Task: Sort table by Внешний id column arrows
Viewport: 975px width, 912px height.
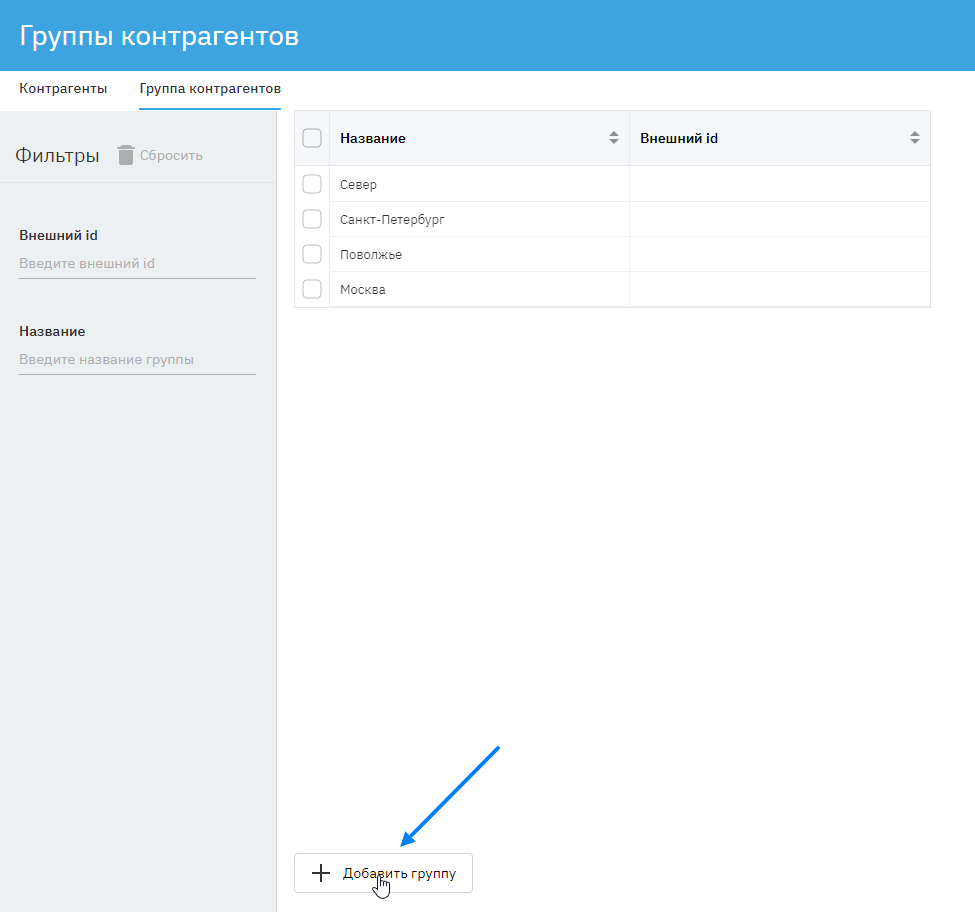Action: [x=914, y=138]
